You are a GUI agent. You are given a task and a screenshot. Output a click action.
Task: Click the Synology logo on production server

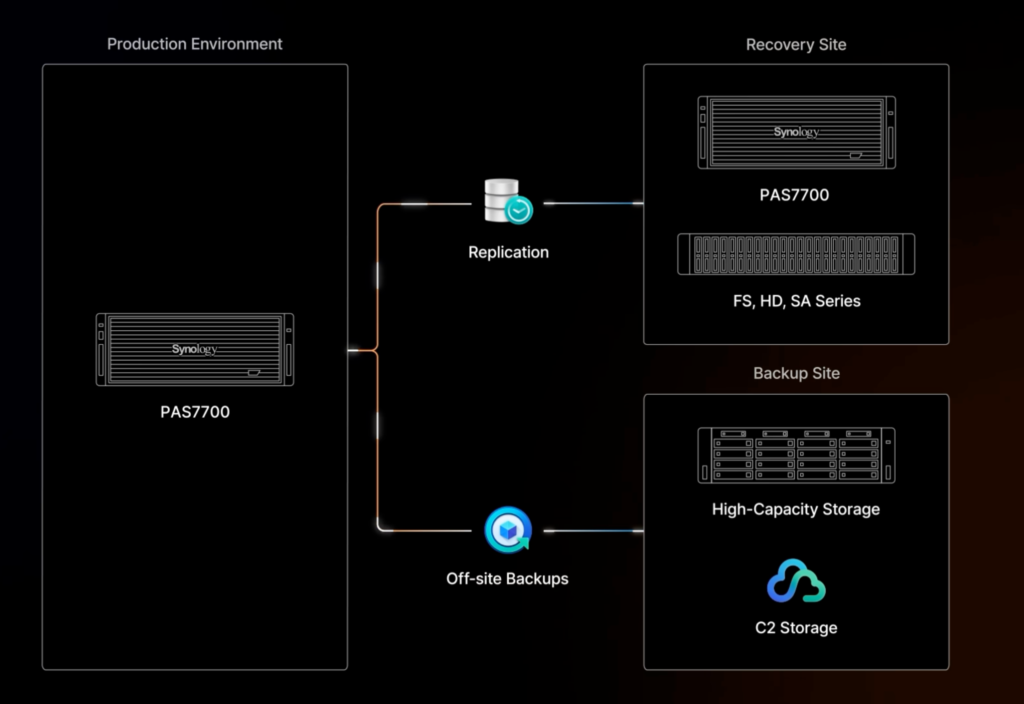click(x=195, y=349)
